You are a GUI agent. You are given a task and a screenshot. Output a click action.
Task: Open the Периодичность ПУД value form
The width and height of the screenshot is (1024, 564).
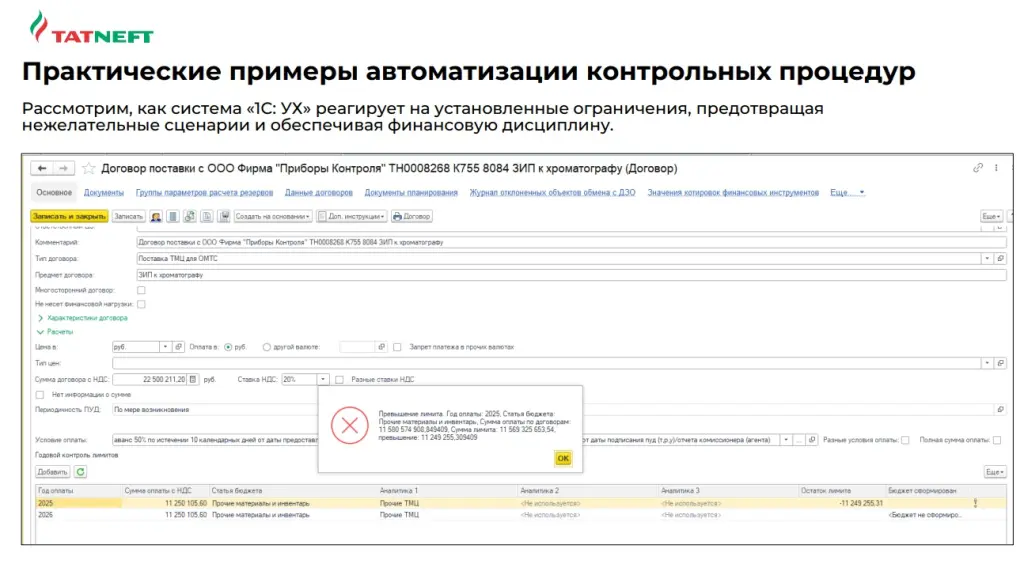[x=1000, y=409]
